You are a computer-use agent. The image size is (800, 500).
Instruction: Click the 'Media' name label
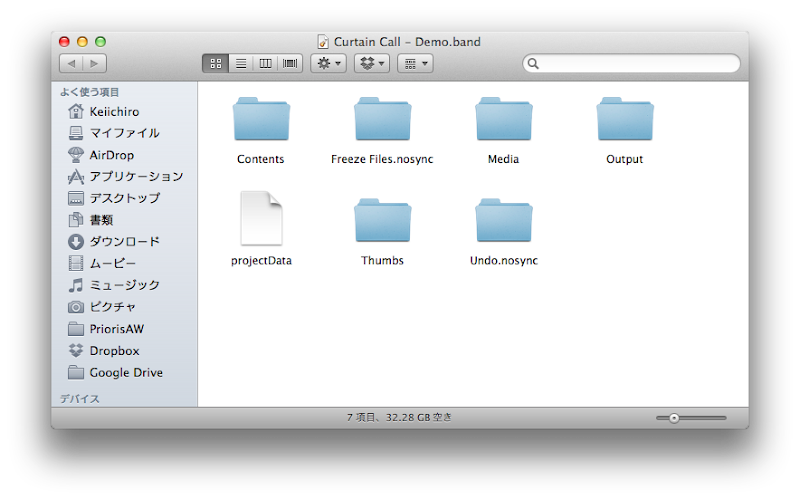(x=504, y=159)
